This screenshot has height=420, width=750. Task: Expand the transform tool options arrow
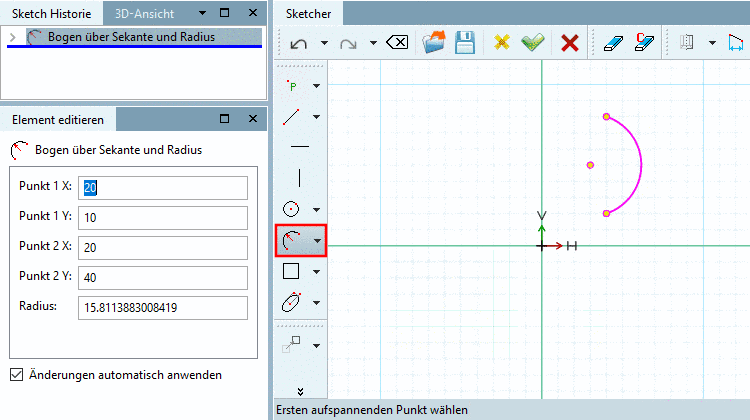pos(316,345)
